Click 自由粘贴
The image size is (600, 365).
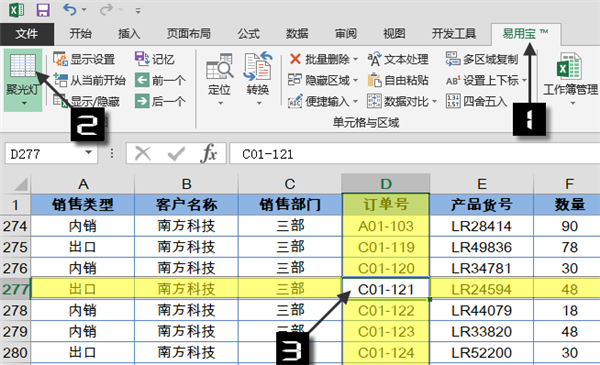click(398, 80)
